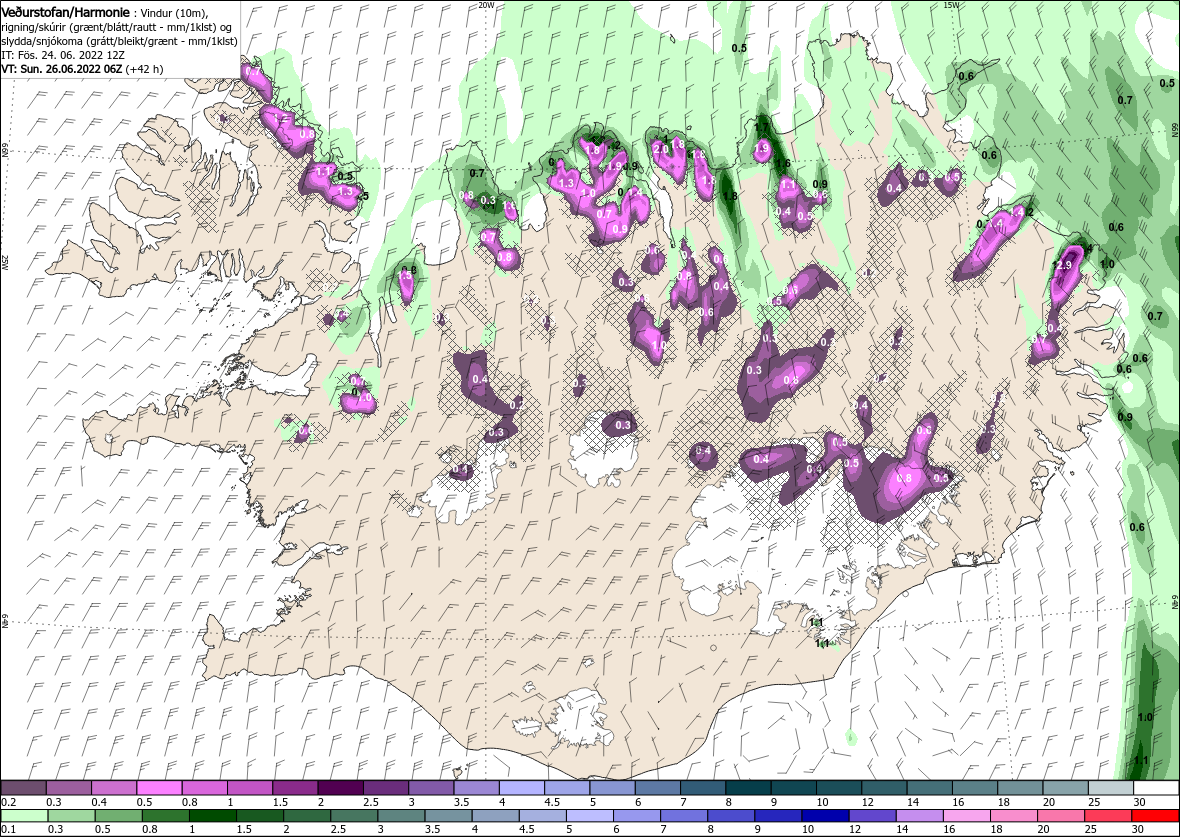Click the light lavender 4 snow legend swatch
Image resolution: width=1180 pixels, height=837 pixels.
pyautogui.click(x=522, y=788)
